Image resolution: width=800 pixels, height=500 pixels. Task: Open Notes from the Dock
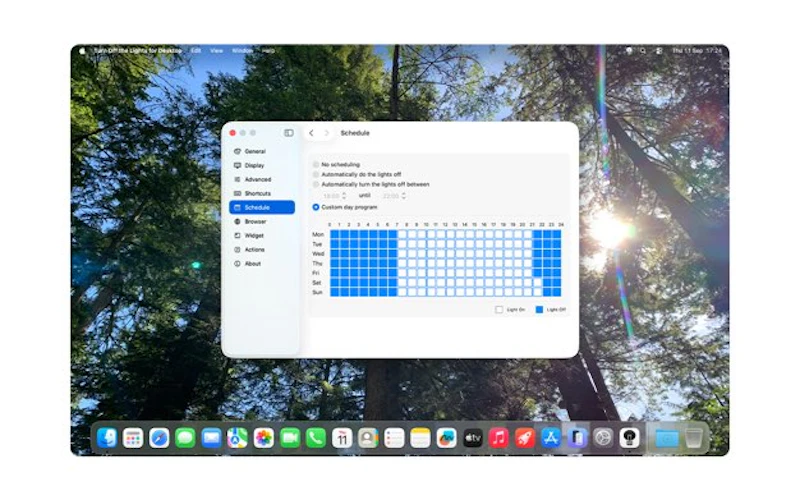(x=420, y=438)
